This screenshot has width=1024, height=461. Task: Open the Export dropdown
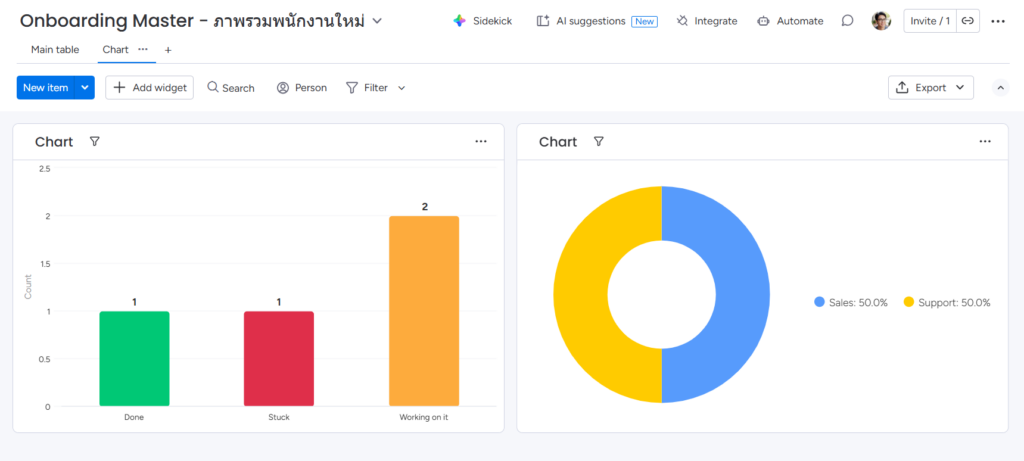(930, 88)
